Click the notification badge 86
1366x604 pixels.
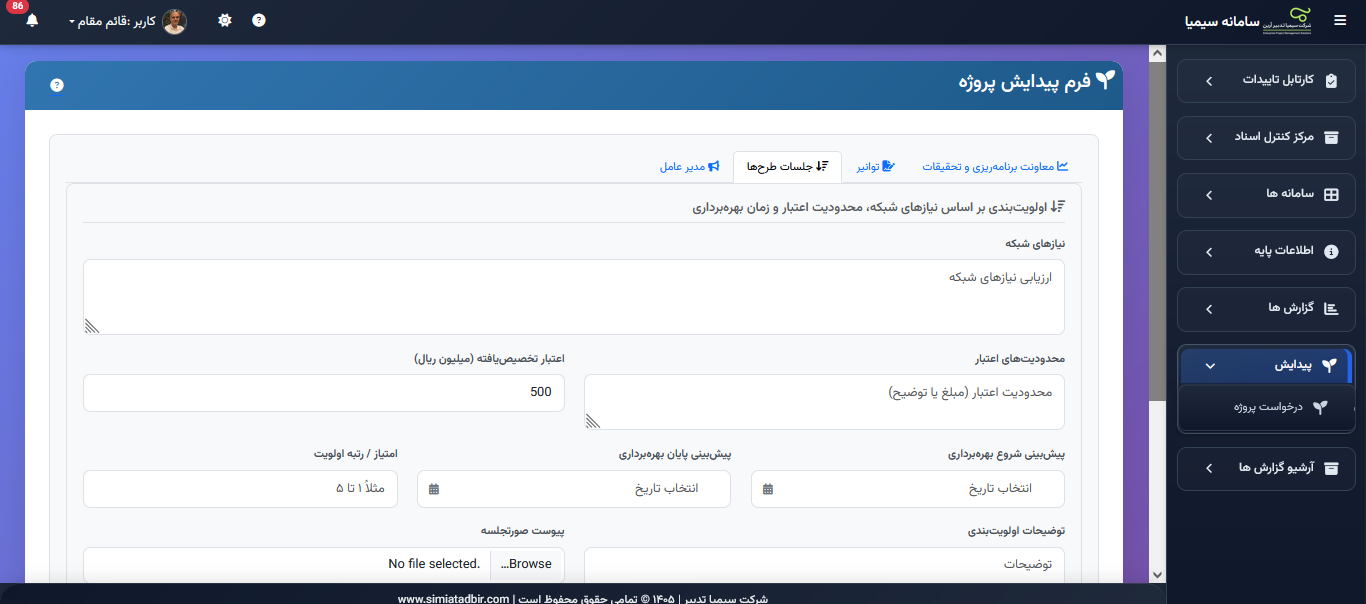(18, 6)
